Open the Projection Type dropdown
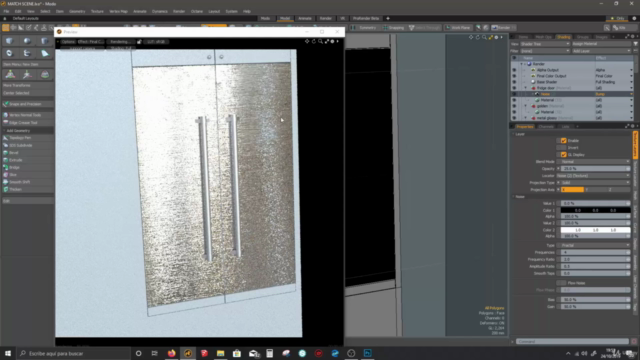The height and width of the screenshot is (360, 640). click(596, 182)
